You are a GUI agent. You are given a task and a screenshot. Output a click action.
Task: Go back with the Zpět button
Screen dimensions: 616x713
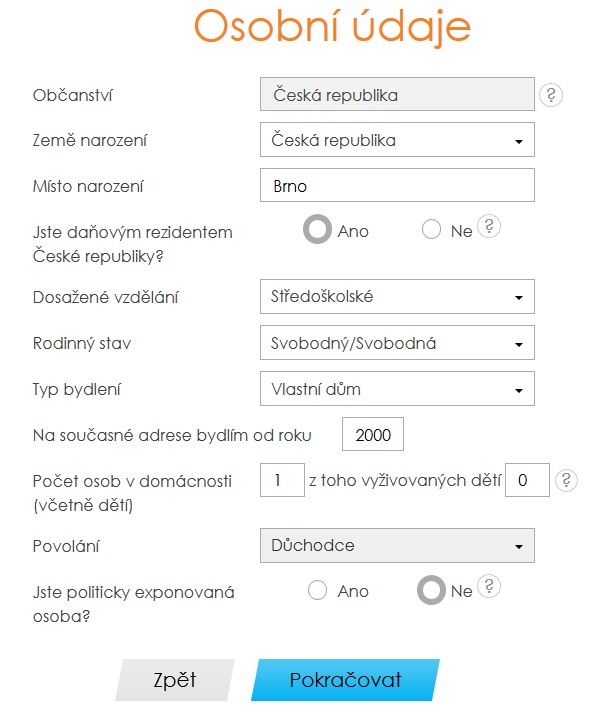pyautogui.click(x=175, y=680)
